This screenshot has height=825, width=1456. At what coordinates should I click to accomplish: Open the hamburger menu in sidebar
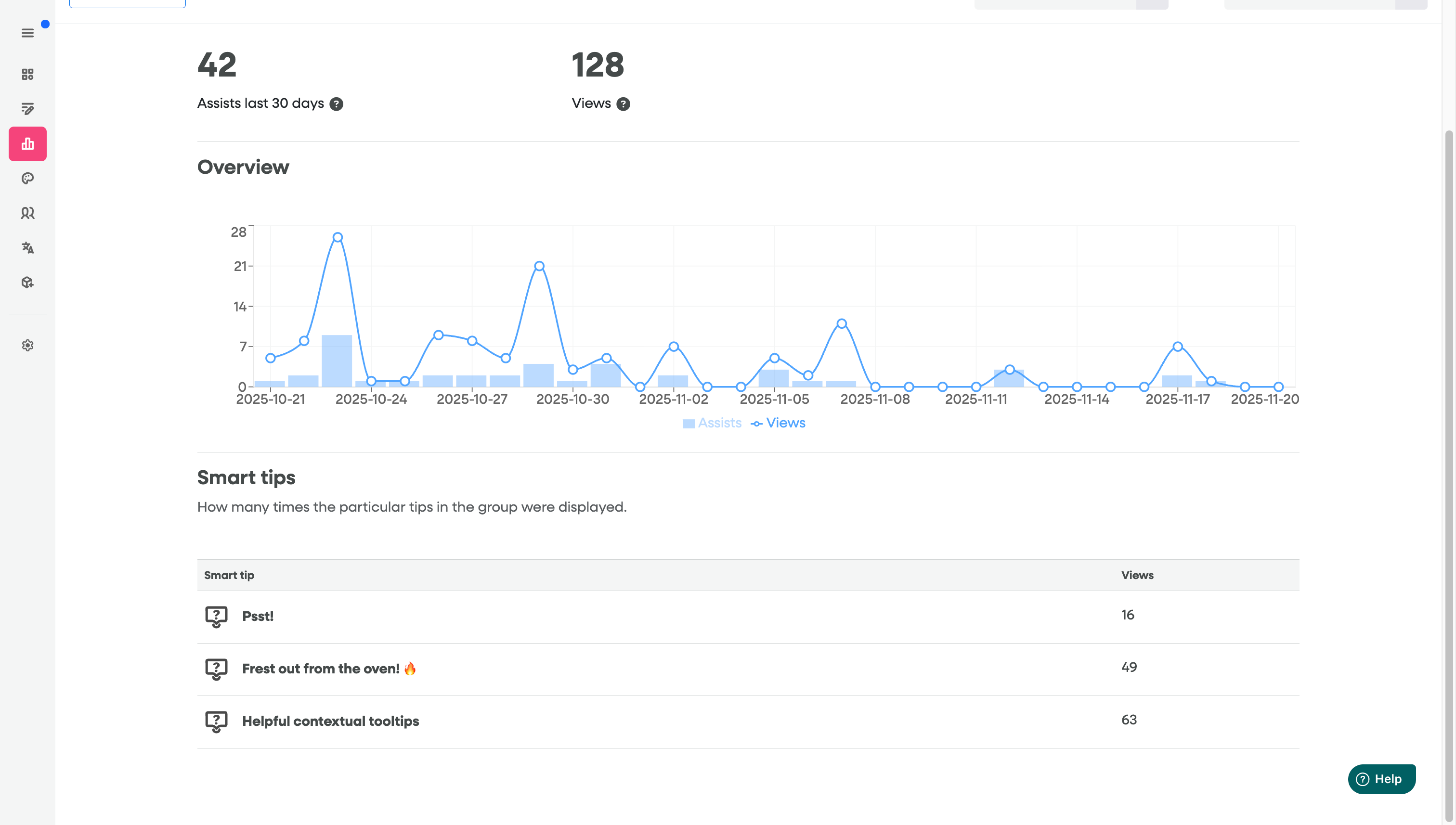27,33
